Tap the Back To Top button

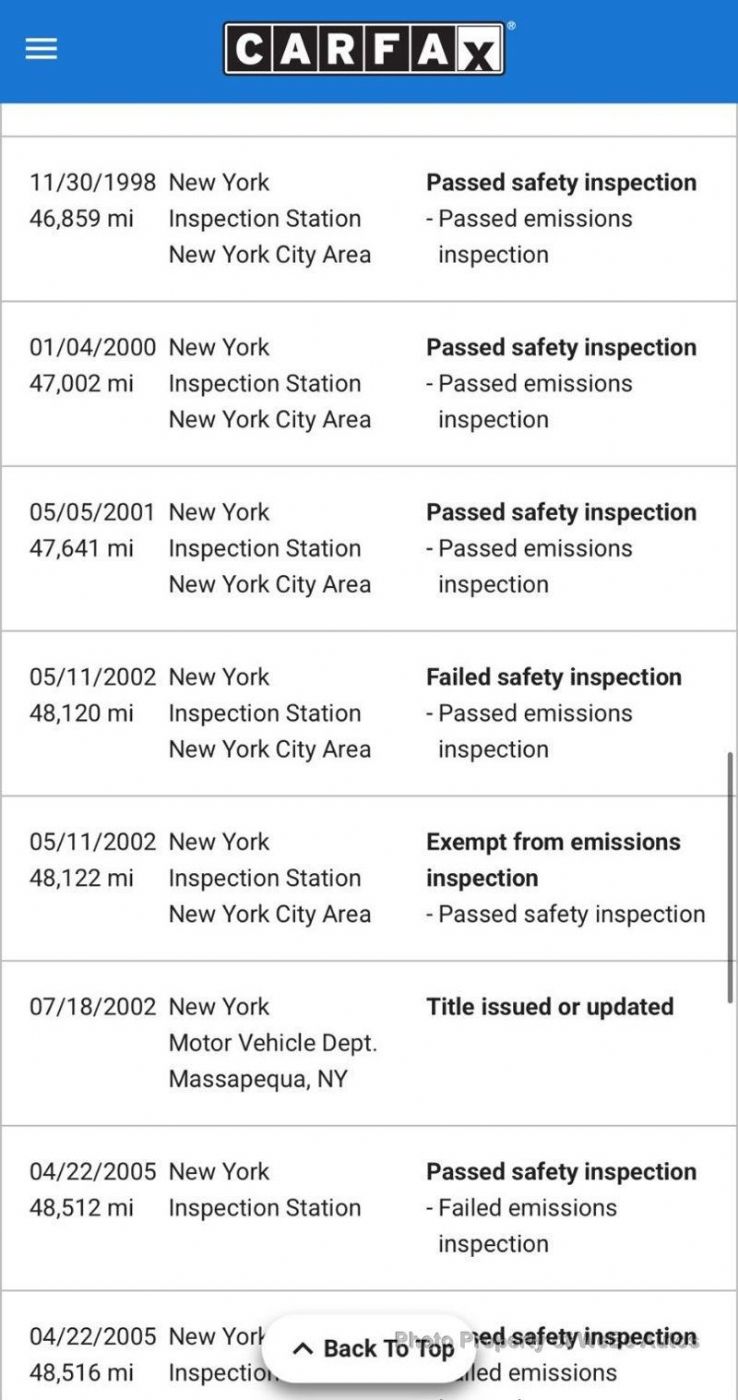point(370,1348)
